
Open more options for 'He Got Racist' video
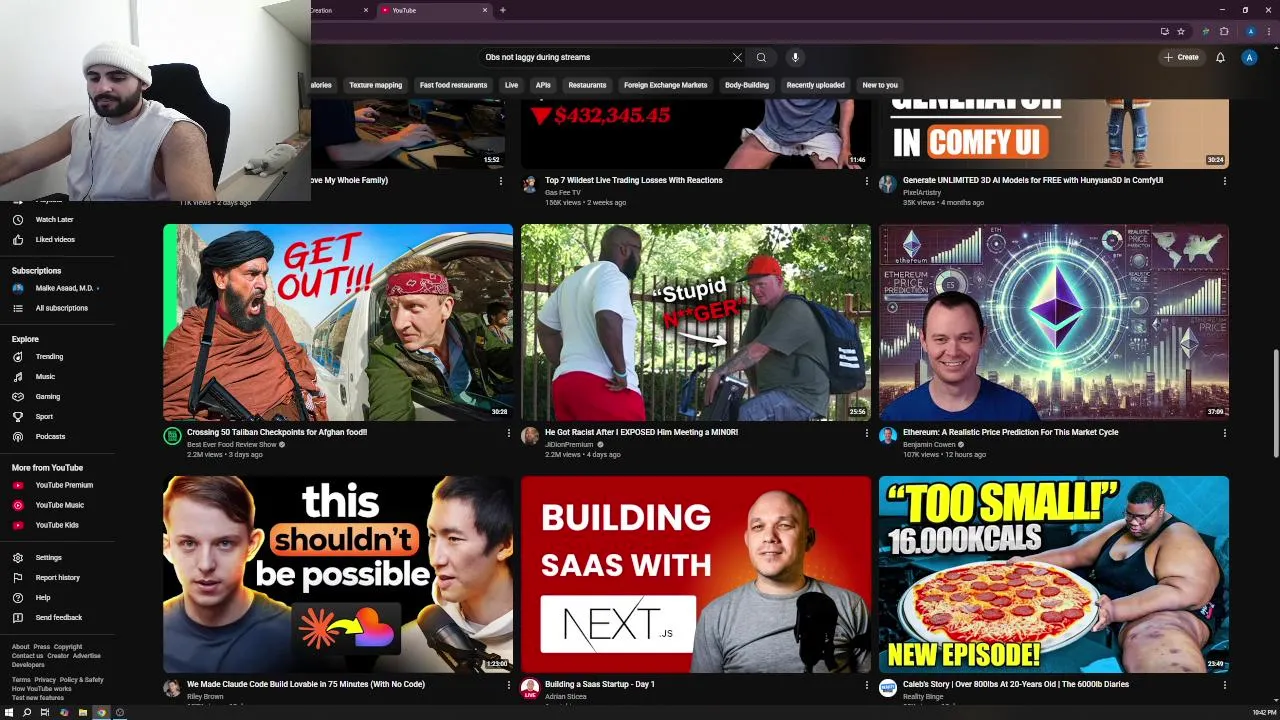866,433
